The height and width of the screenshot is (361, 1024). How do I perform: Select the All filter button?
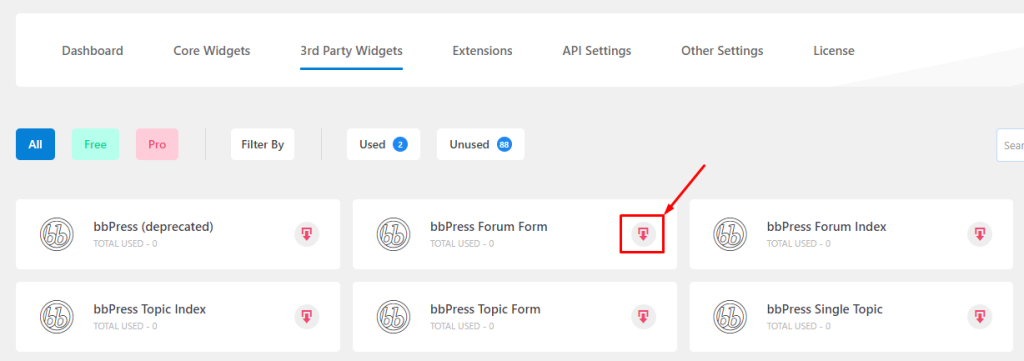[35, 144]
